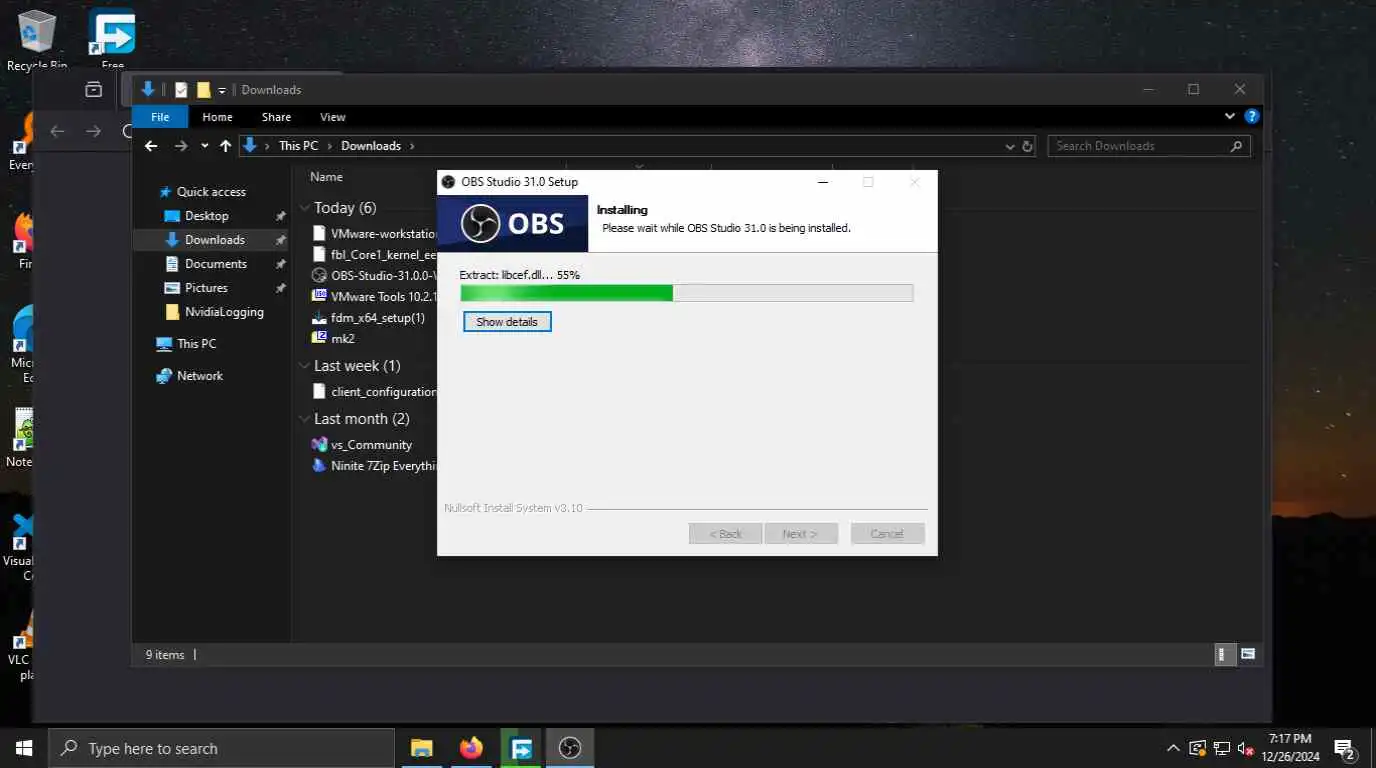Click the network tray icon

click(x=1222, y=748)
